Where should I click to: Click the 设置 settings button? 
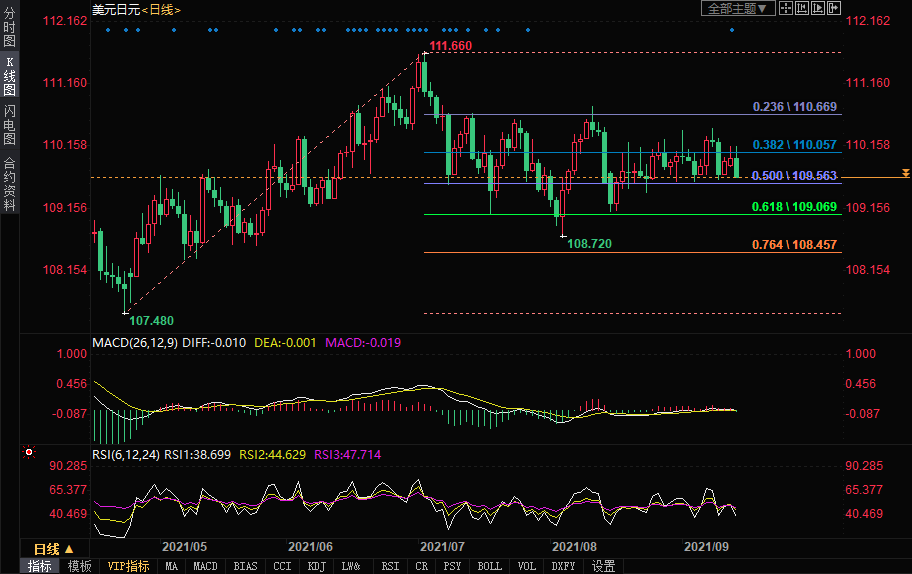[x=603, y=566]
